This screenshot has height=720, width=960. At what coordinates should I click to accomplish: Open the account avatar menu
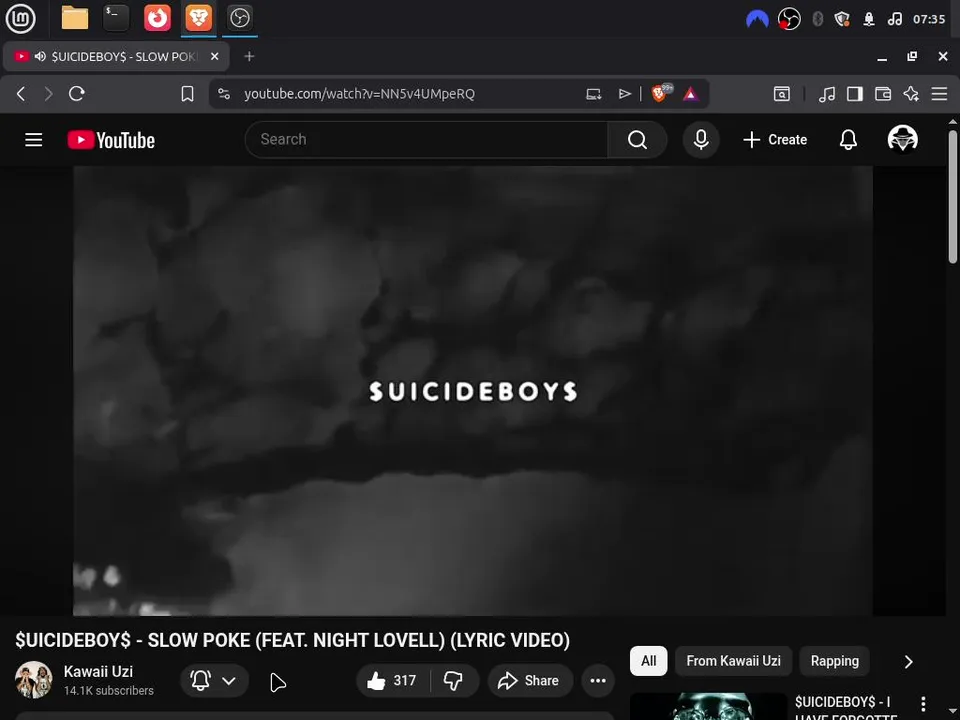(902, 139)
